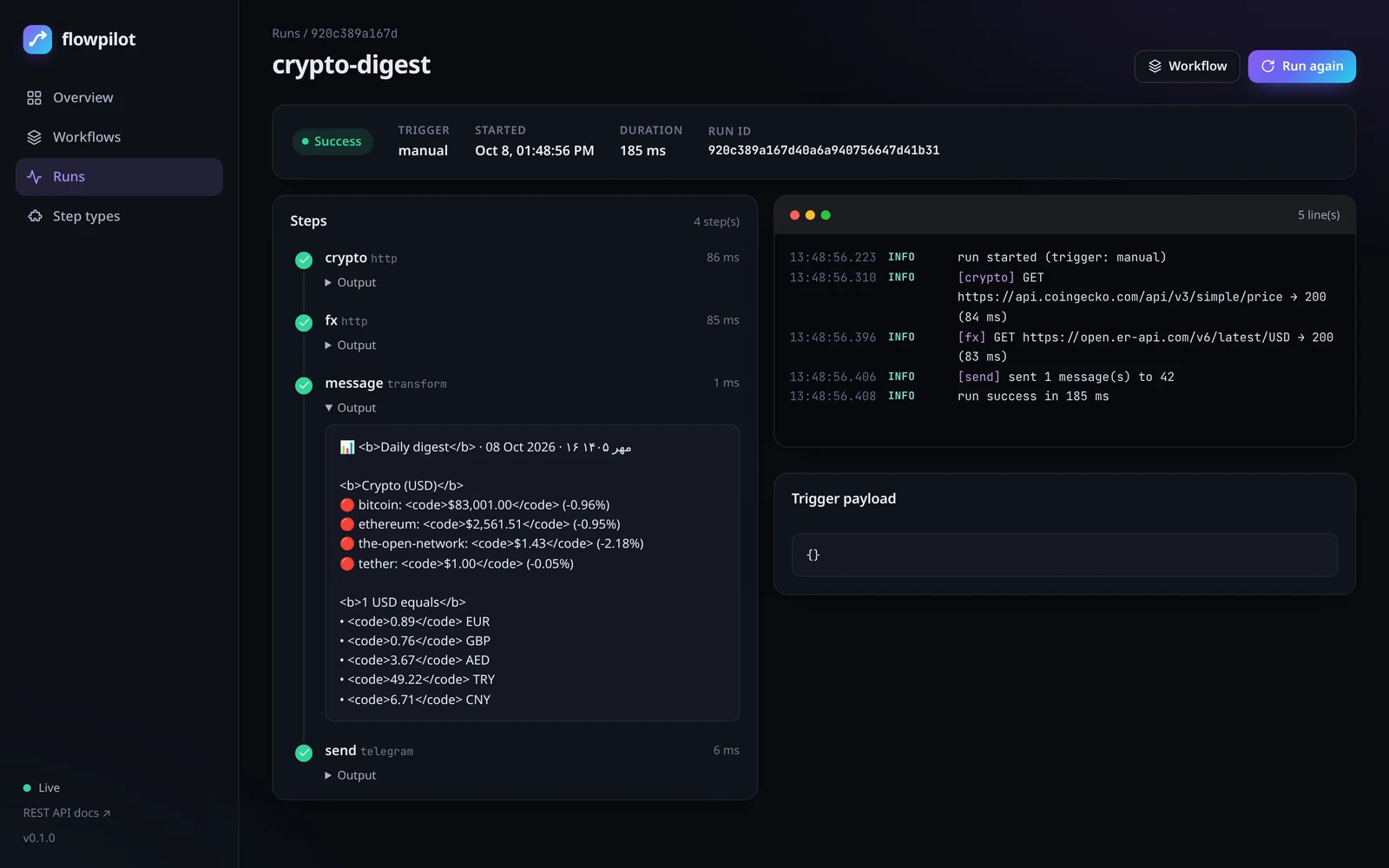Viewport: 1389px width, 868px height.
Task: Open Overview in the sidebar
Action: coord(119,98)
